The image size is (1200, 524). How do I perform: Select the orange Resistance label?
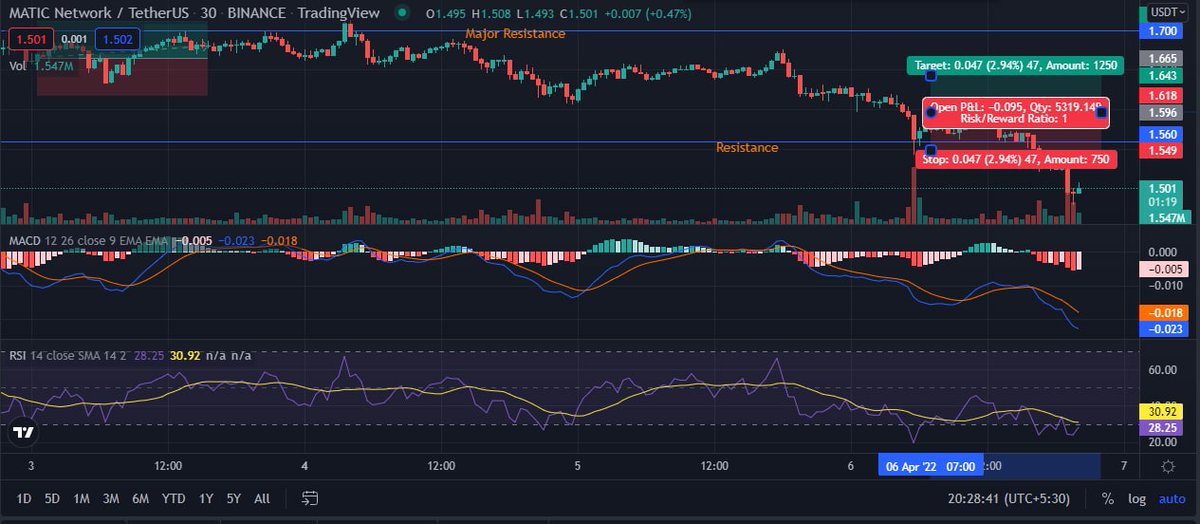tap(747, 147)
